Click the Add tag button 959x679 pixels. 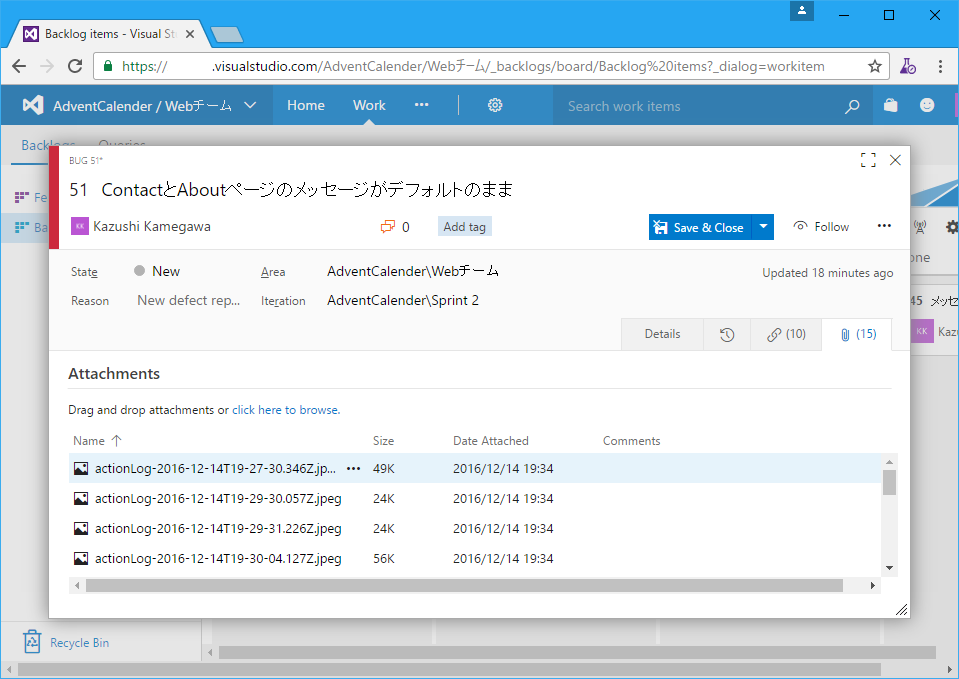(x=464, y=227)
